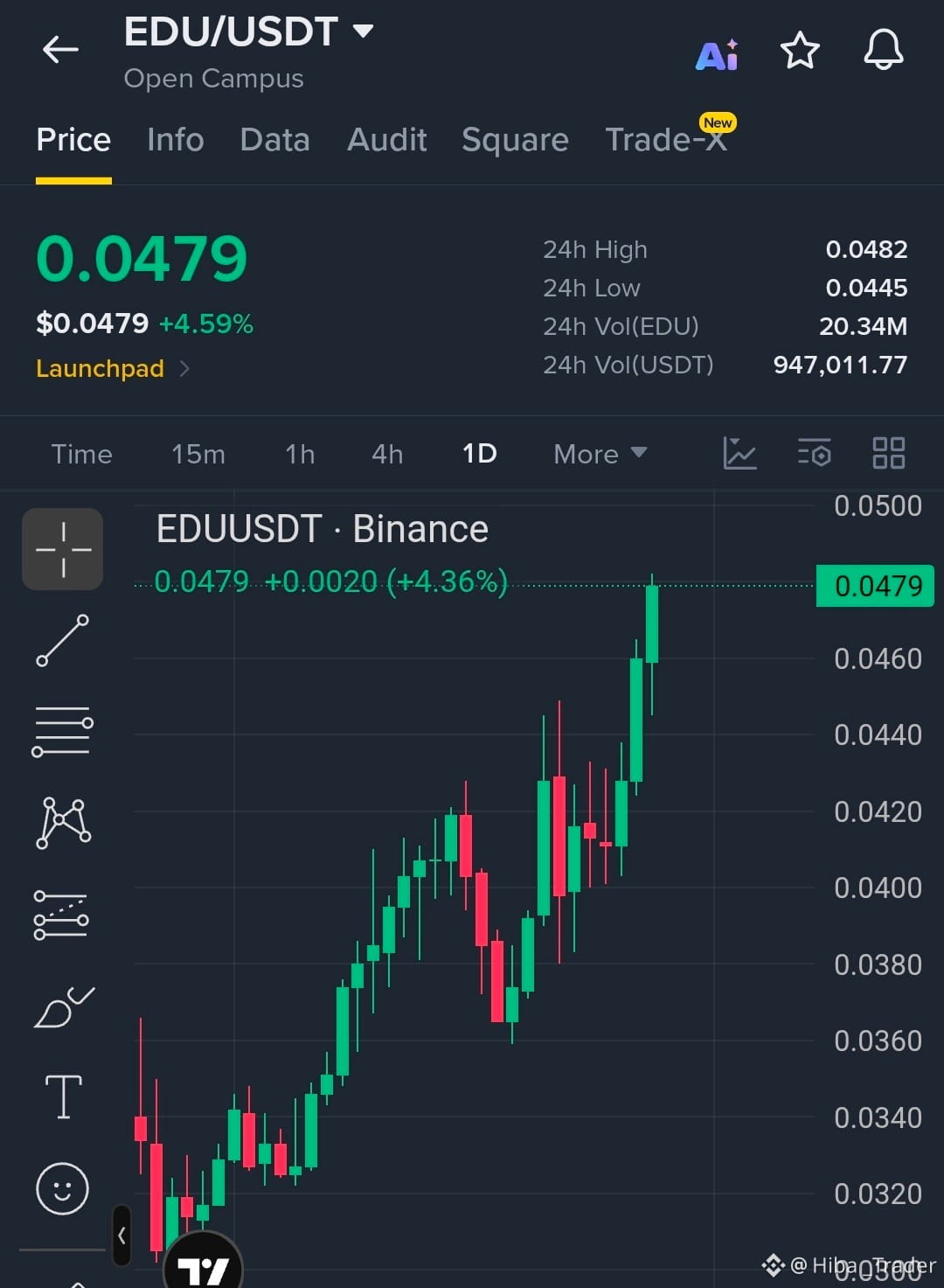
Task: Open the grid layout icon
Action: [x=889, y=453]
